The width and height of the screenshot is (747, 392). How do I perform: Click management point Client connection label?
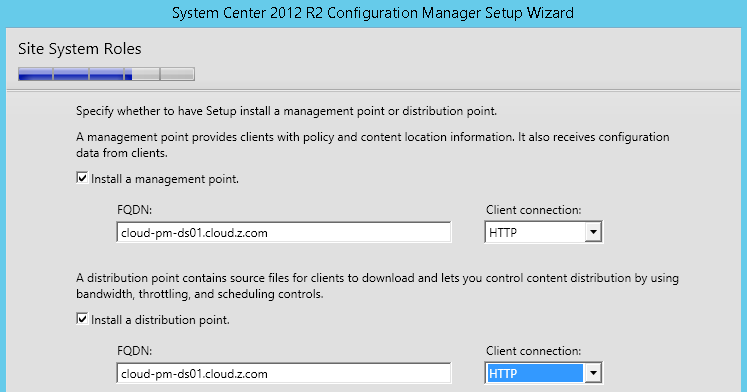click(x=534, y=210)
